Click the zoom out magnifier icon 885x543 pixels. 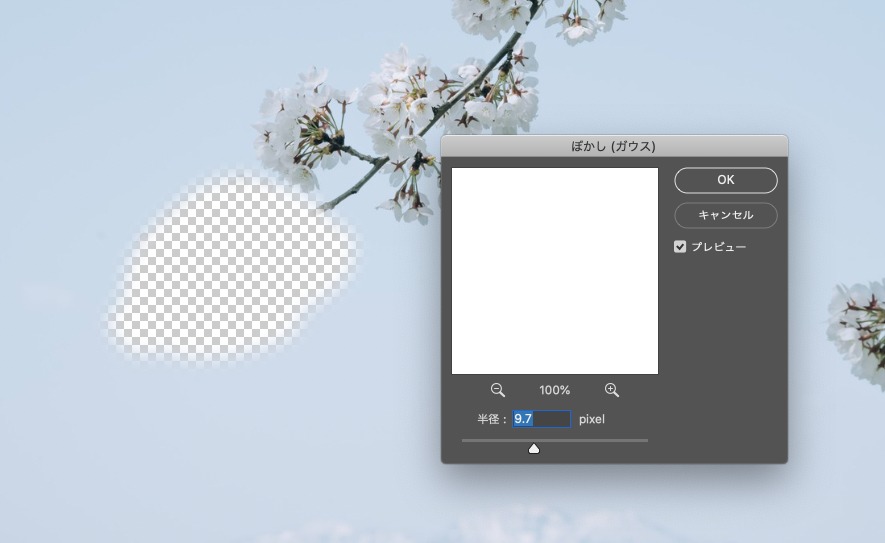498,390
